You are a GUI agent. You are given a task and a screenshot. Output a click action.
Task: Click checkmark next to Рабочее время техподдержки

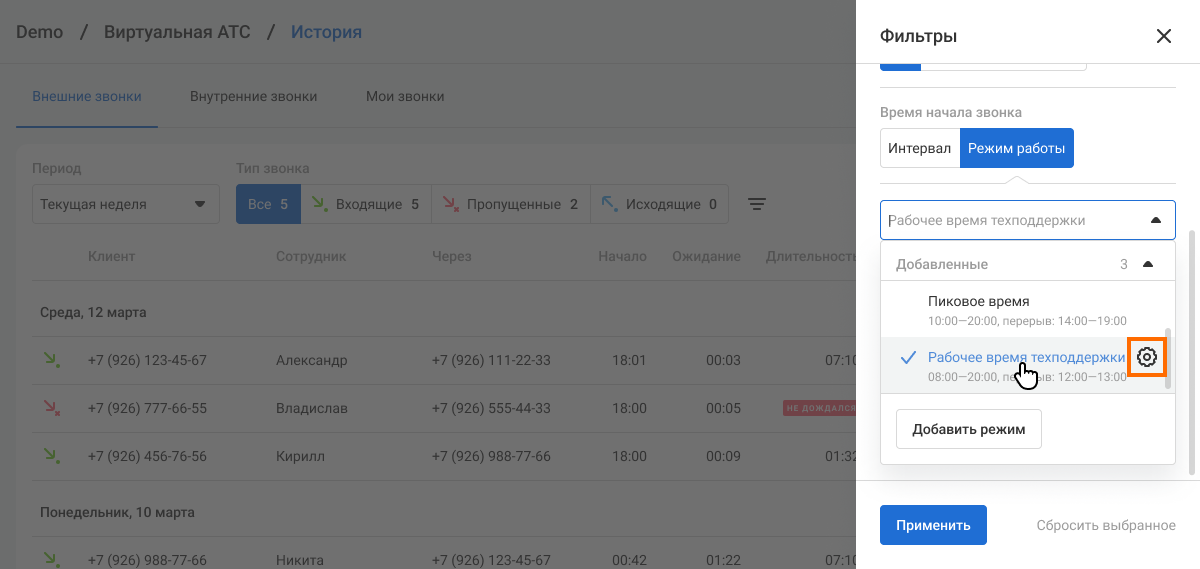pos(908,357)
